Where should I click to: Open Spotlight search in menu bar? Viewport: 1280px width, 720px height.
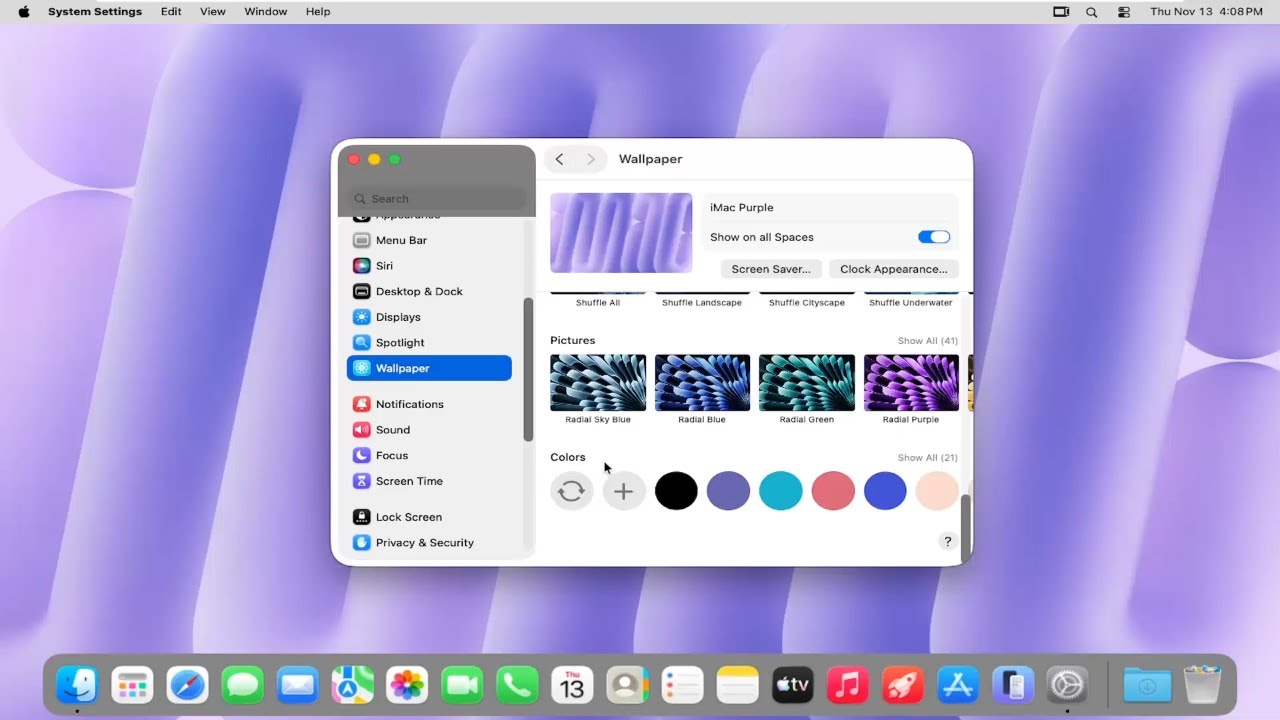[1091, 11]
